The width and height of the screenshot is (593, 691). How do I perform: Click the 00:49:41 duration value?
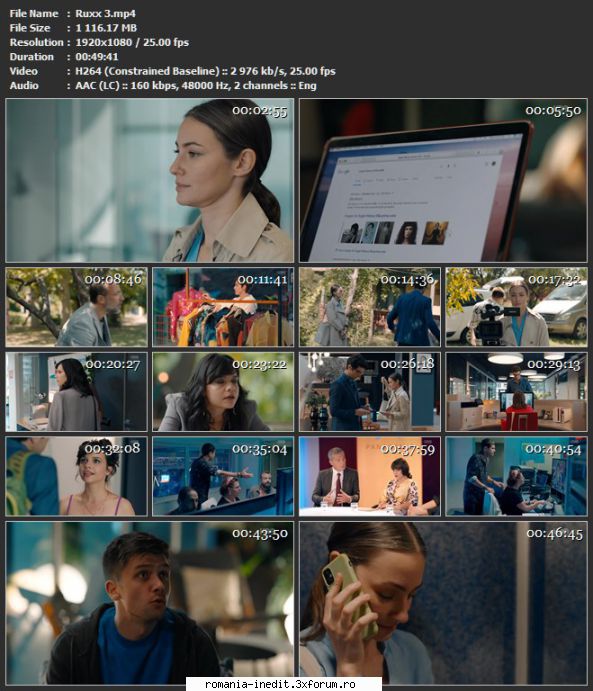97,57
